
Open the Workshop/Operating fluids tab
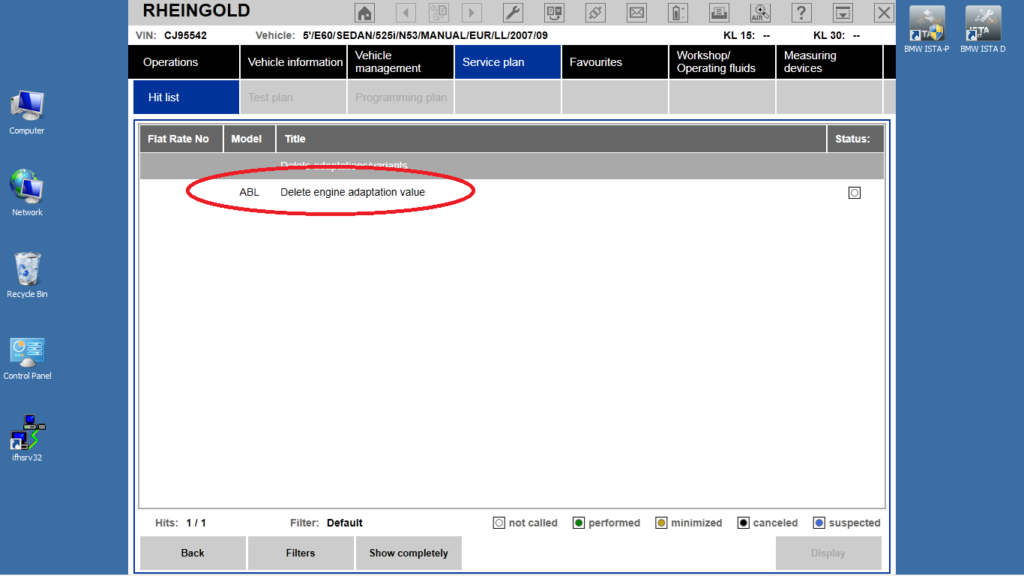(722, 62)
